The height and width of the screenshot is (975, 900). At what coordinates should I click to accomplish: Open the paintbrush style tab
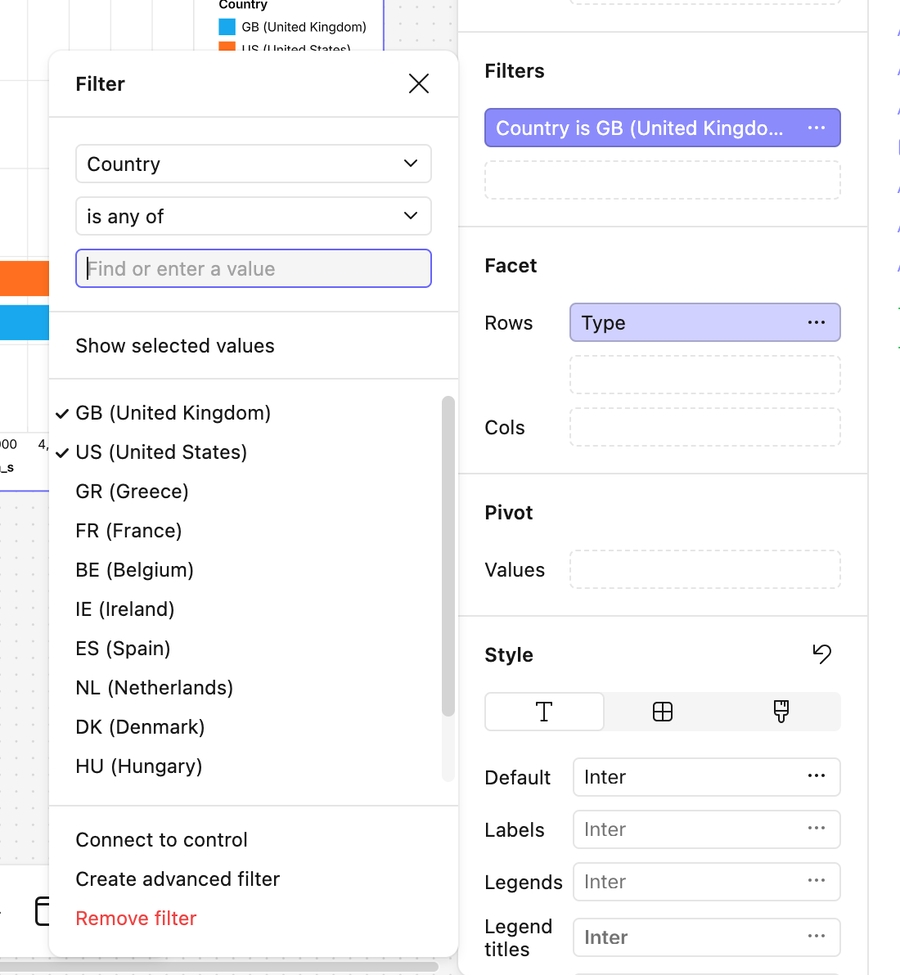point(781,712)
